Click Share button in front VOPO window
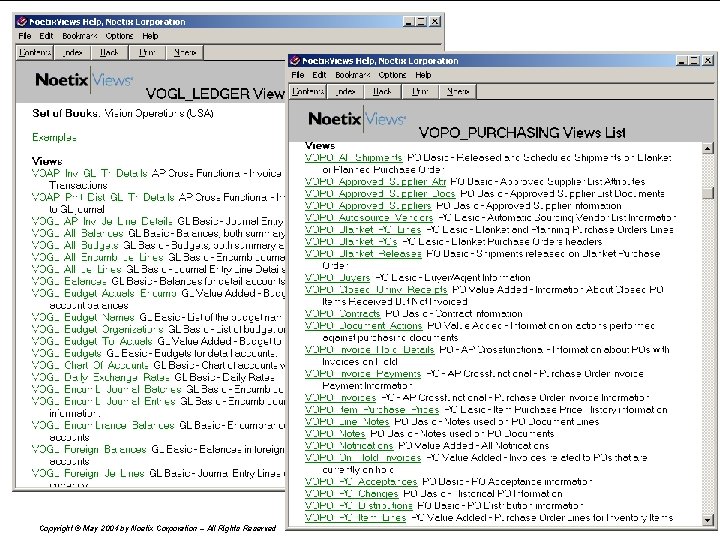This screenshot has height=540, width=720. (x=458, y=92)
